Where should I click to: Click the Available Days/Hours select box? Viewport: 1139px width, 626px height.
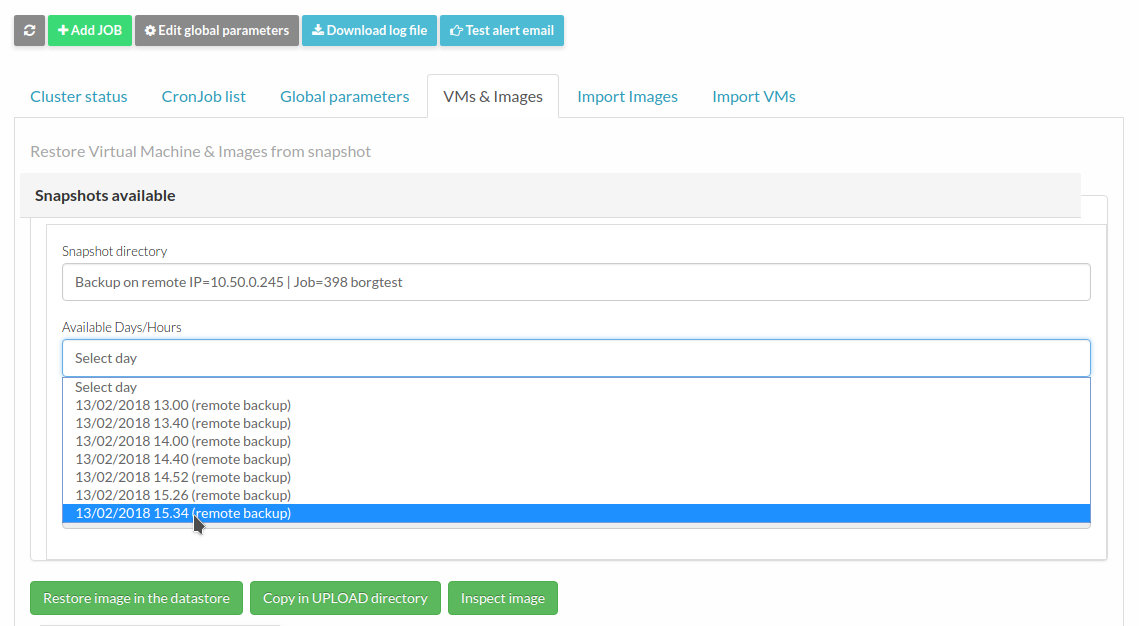(576, 358)
